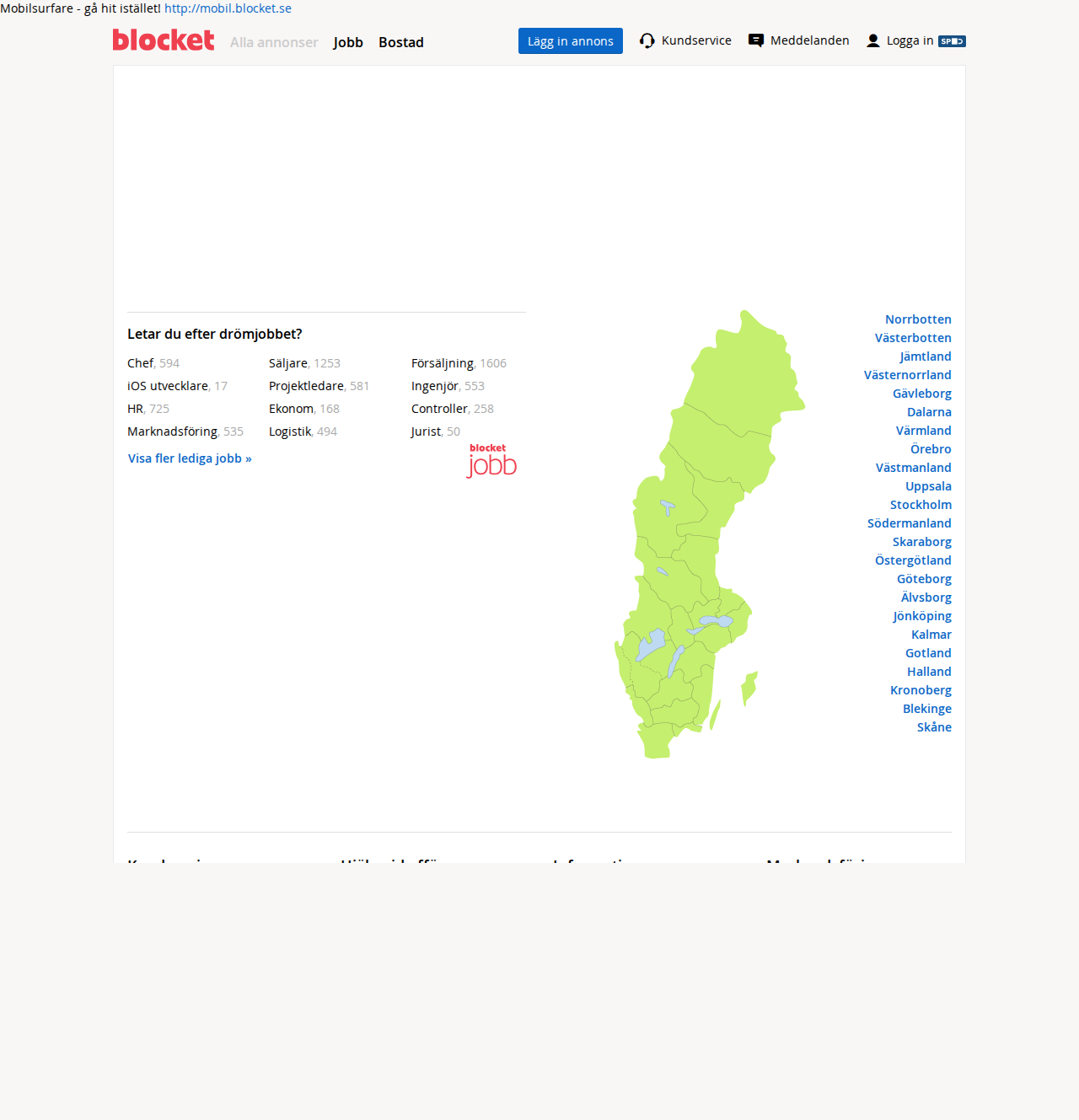
Task: Open the iOS utvecklare job category
Action: (168, 386)
